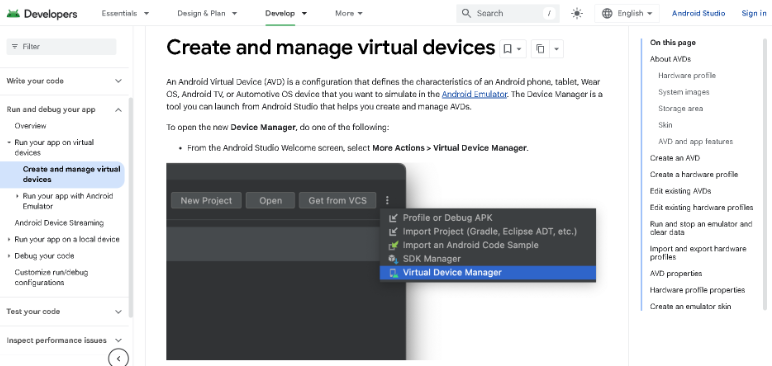Jump to Hardware profile properties
This screenshot has height=366, width=772.
[x=697, y=290]
